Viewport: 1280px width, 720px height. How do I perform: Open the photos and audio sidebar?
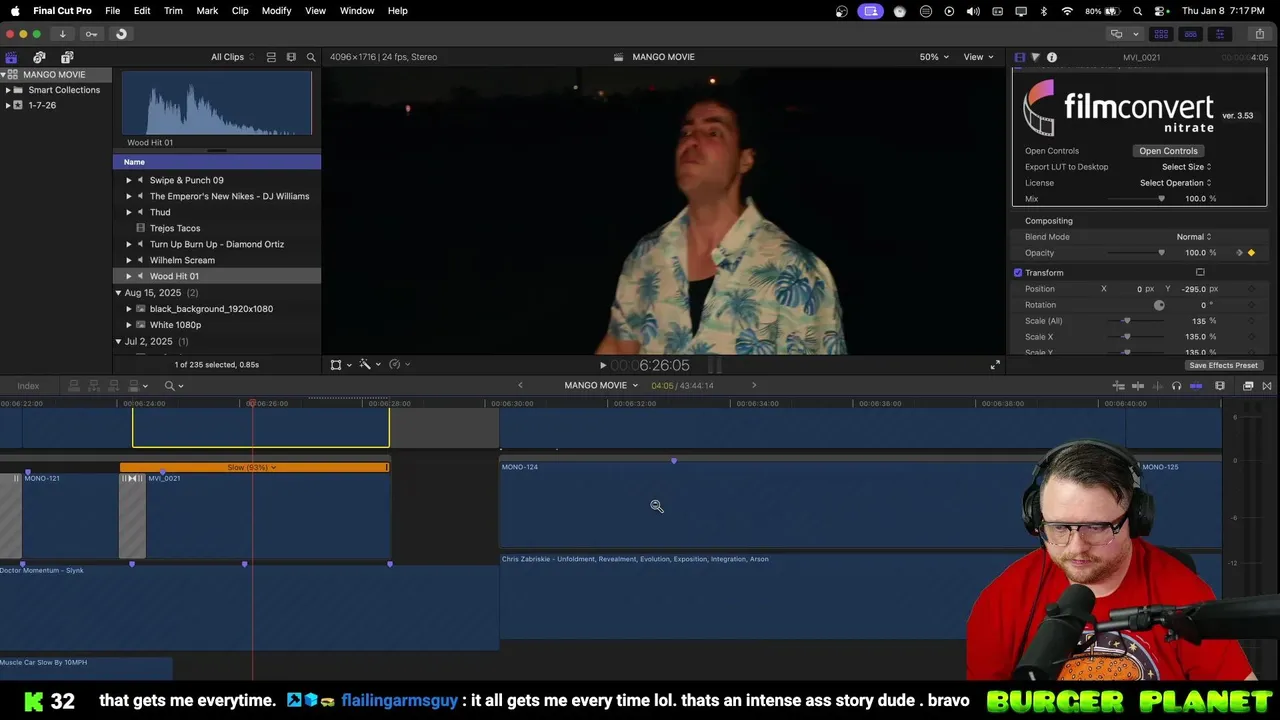click(x=39, y=58)
